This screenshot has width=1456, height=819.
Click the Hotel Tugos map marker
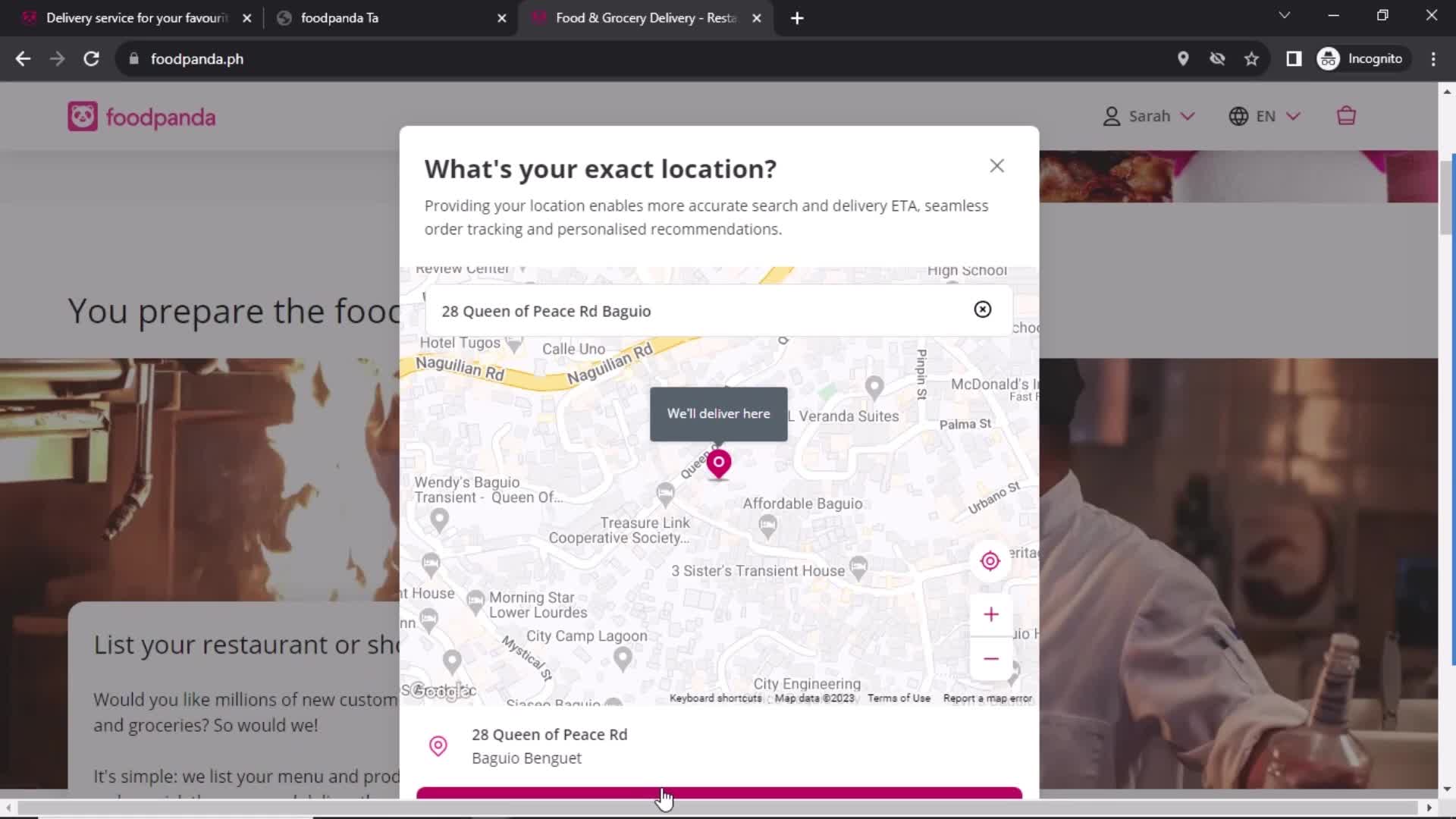[x=514, y=344]
